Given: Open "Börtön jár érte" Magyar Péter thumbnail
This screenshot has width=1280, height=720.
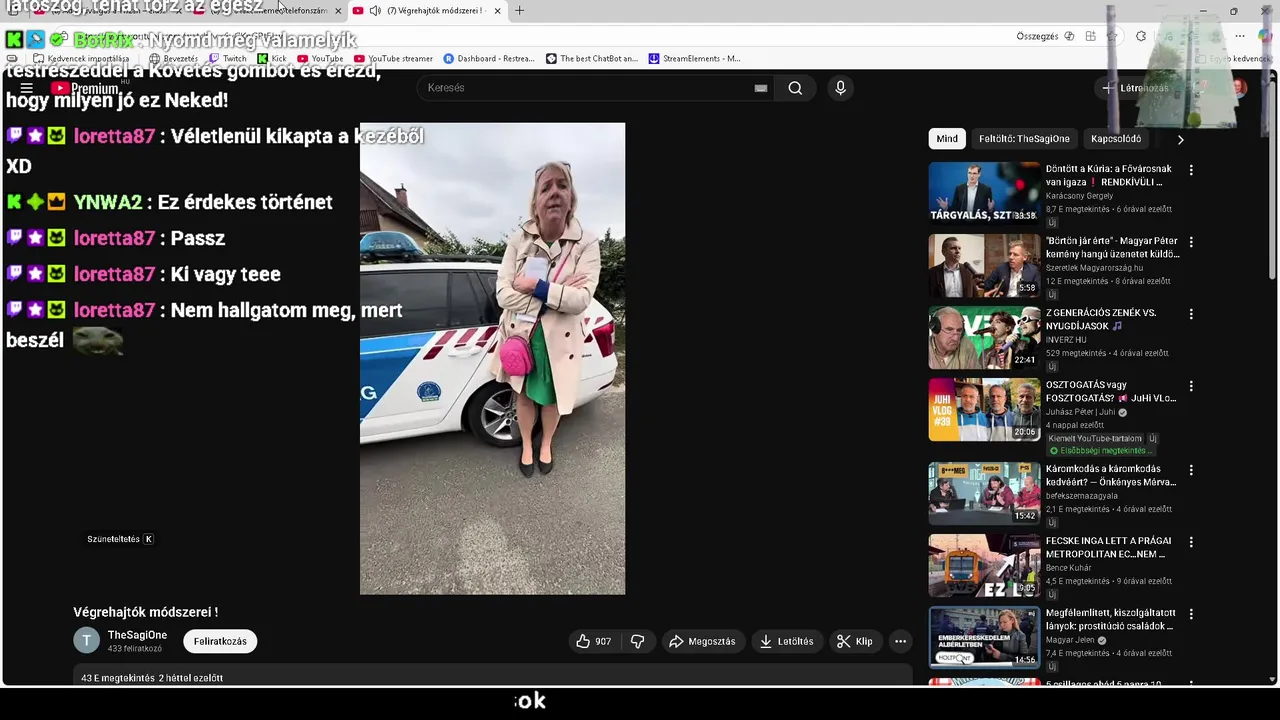Looking at the screenshot, I should pyautogui.click(x=984, y=265).
